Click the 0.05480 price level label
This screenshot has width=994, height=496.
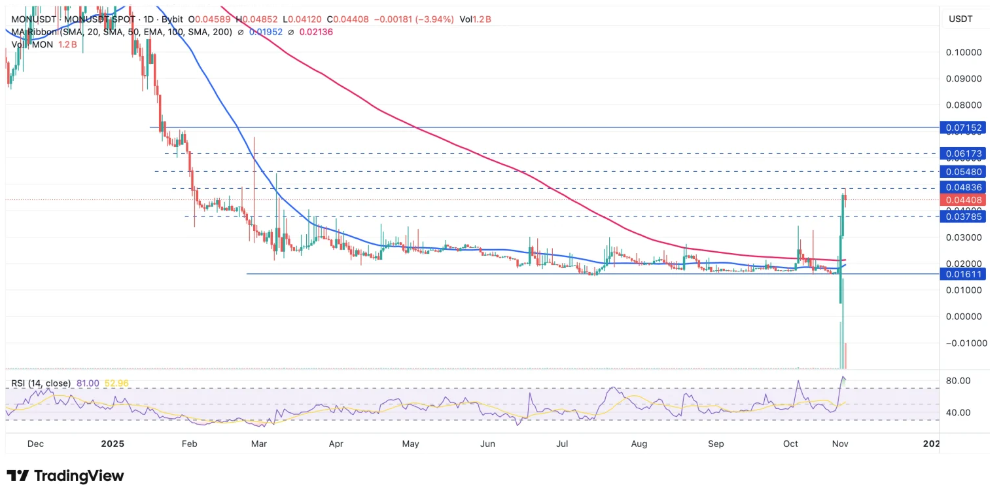click(x=964, y=172)
